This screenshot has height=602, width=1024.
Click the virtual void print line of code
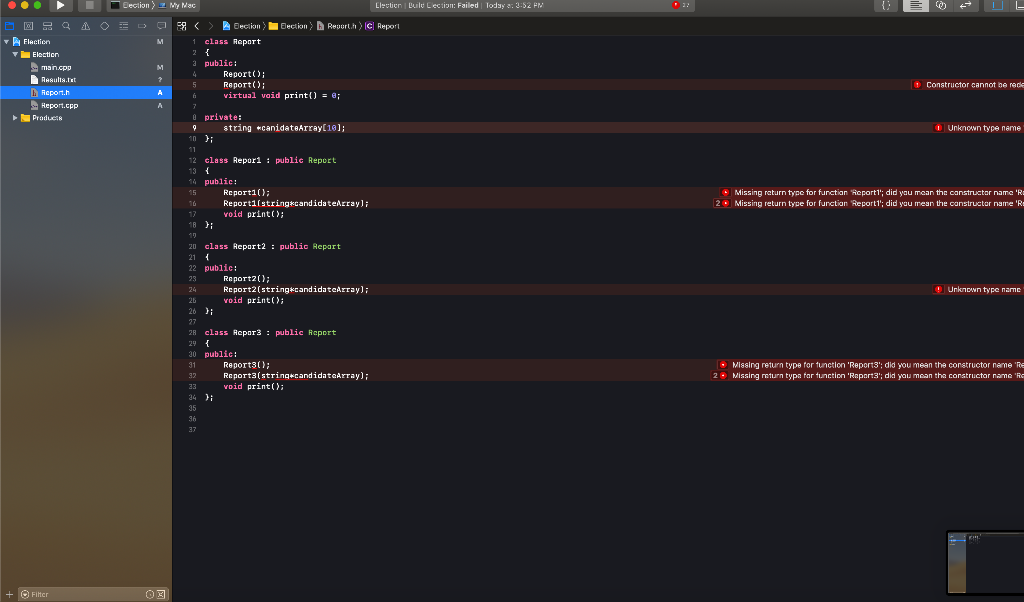(281, 96)
